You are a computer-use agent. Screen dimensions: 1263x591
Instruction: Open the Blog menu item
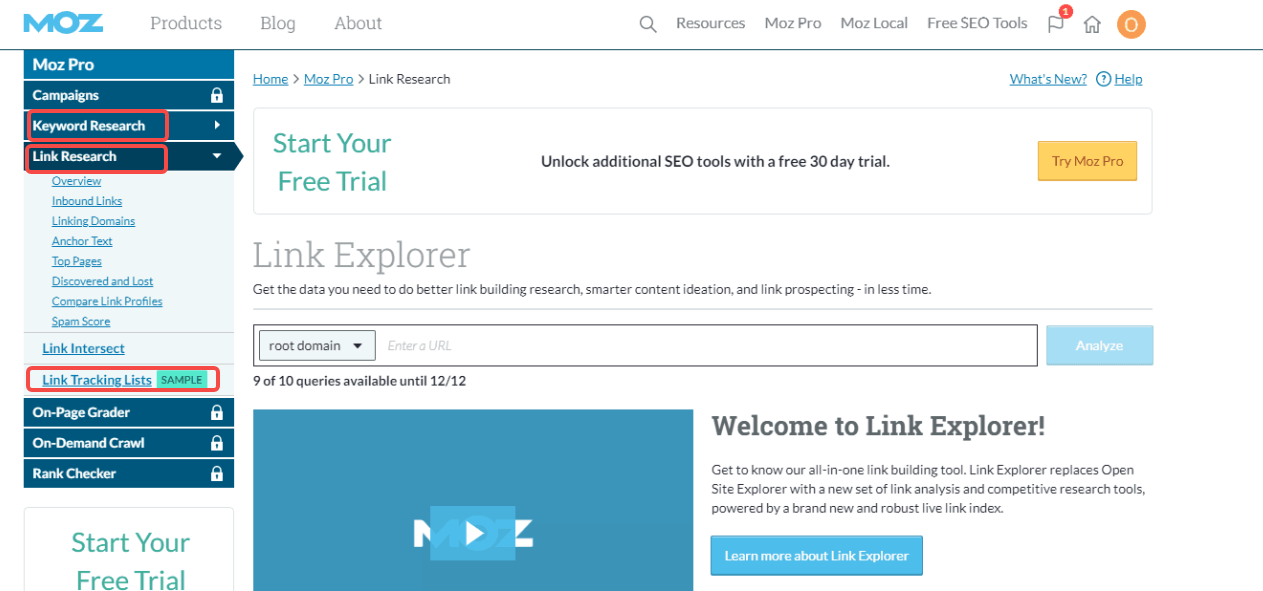pos(277,23)
